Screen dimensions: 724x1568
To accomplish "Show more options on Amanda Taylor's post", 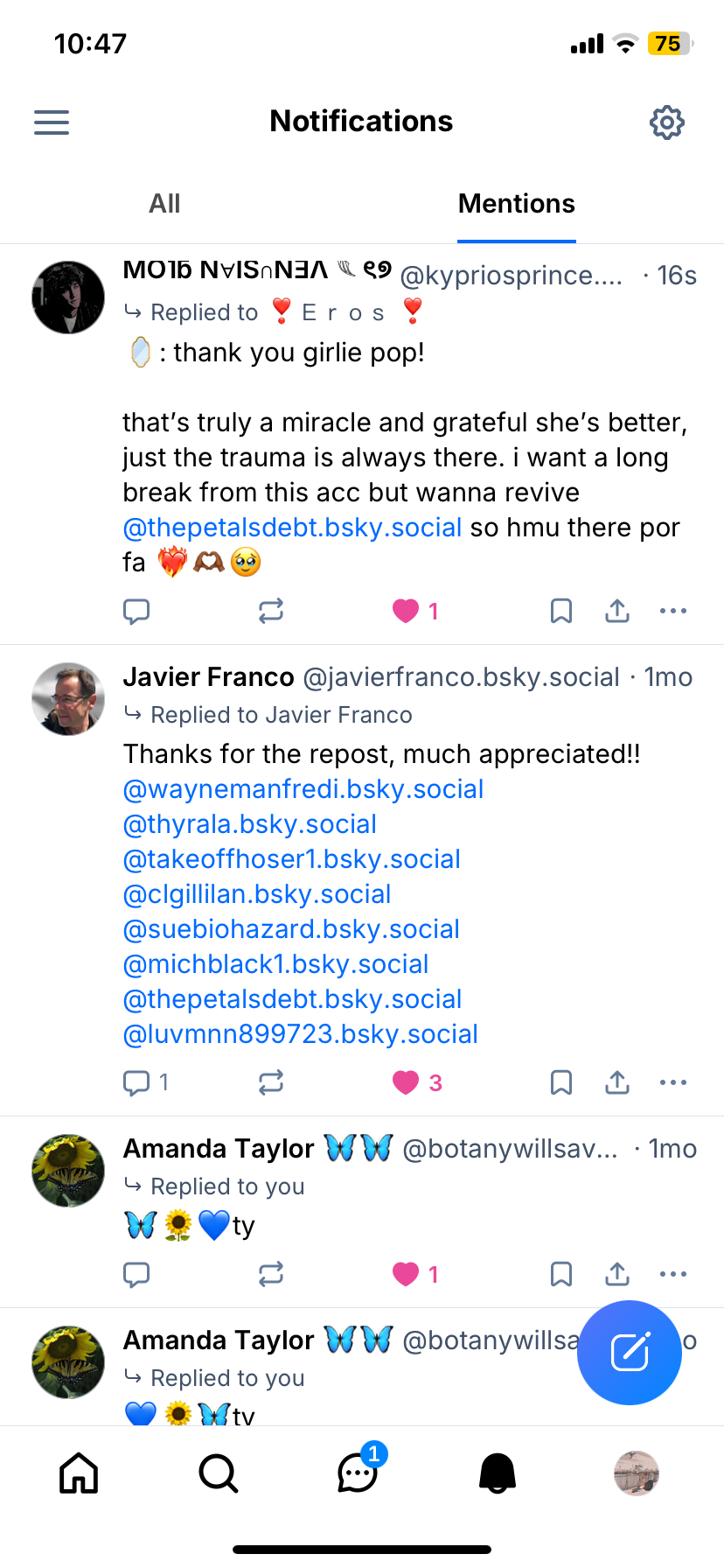I will (x=673, y=1274).
